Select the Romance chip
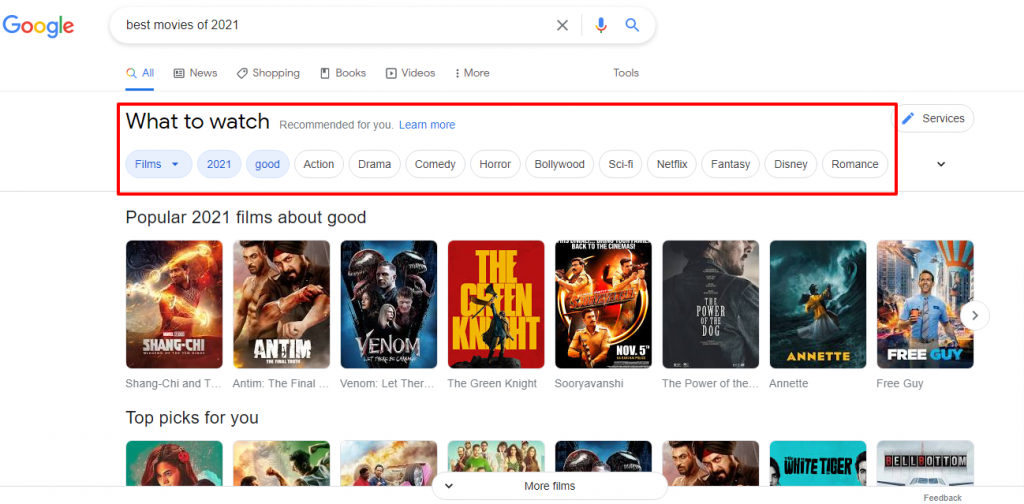Image resolution: width=1024 pixels, height=504 pixels. click(855, 164)
